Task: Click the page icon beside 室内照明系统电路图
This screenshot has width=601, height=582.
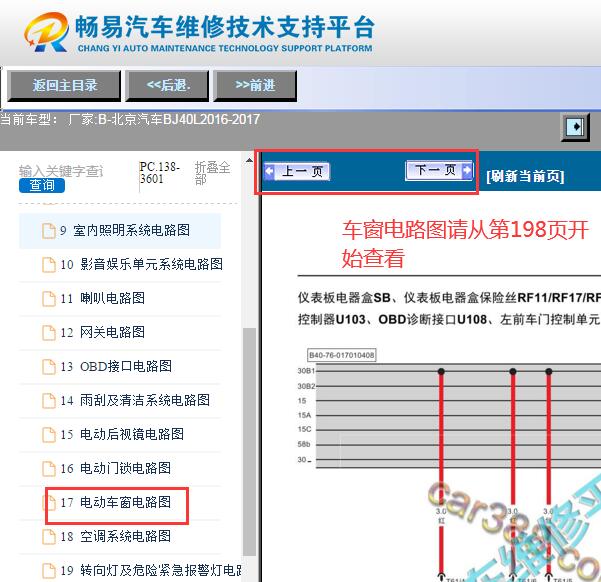Action: click(49, 230)
